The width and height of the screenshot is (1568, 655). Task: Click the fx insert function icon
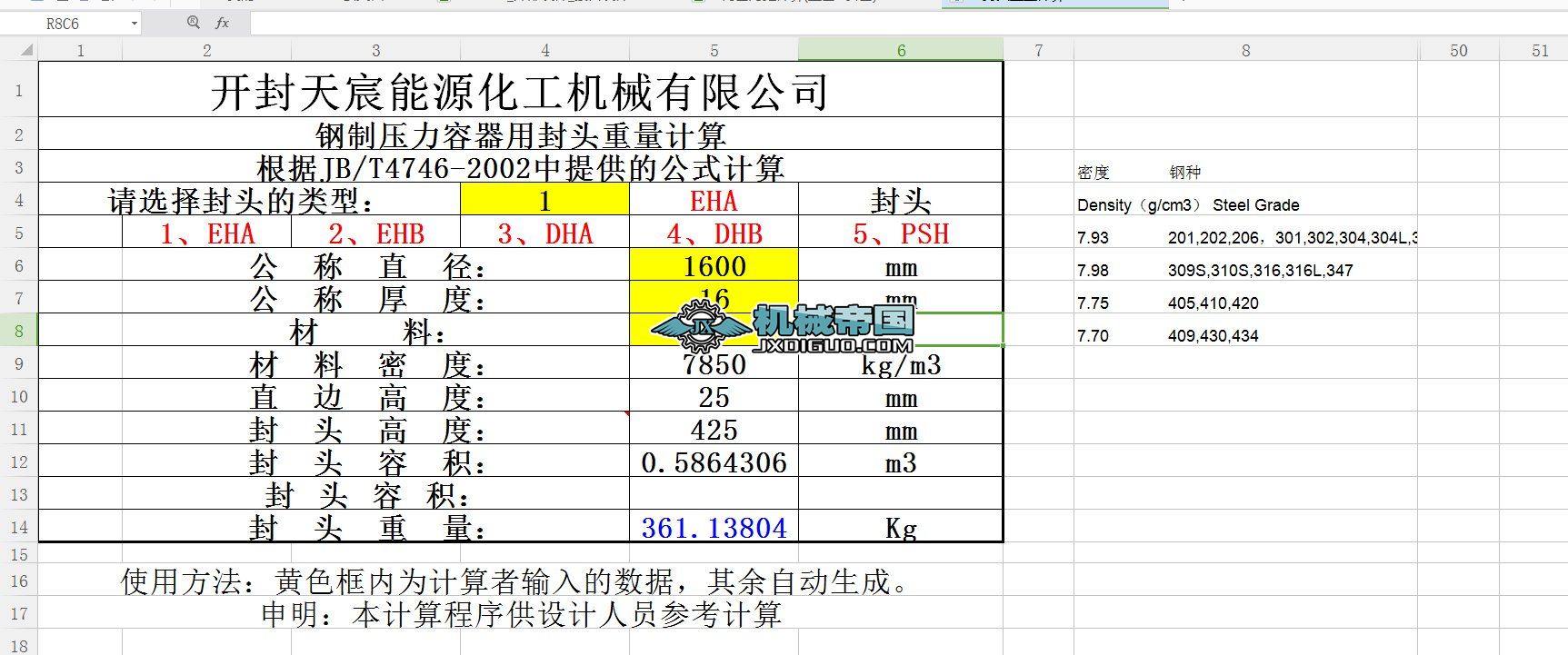(x=223, y=23)
